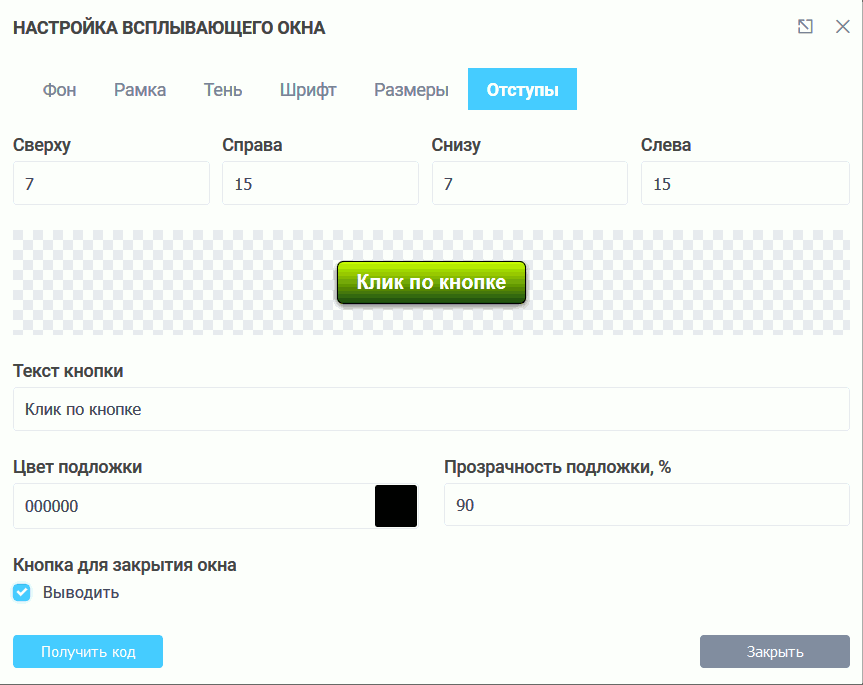The width and height of the screenshot is (863, 685).
Task: Click the Снизу padding field
Action: (x=529, y=182)
